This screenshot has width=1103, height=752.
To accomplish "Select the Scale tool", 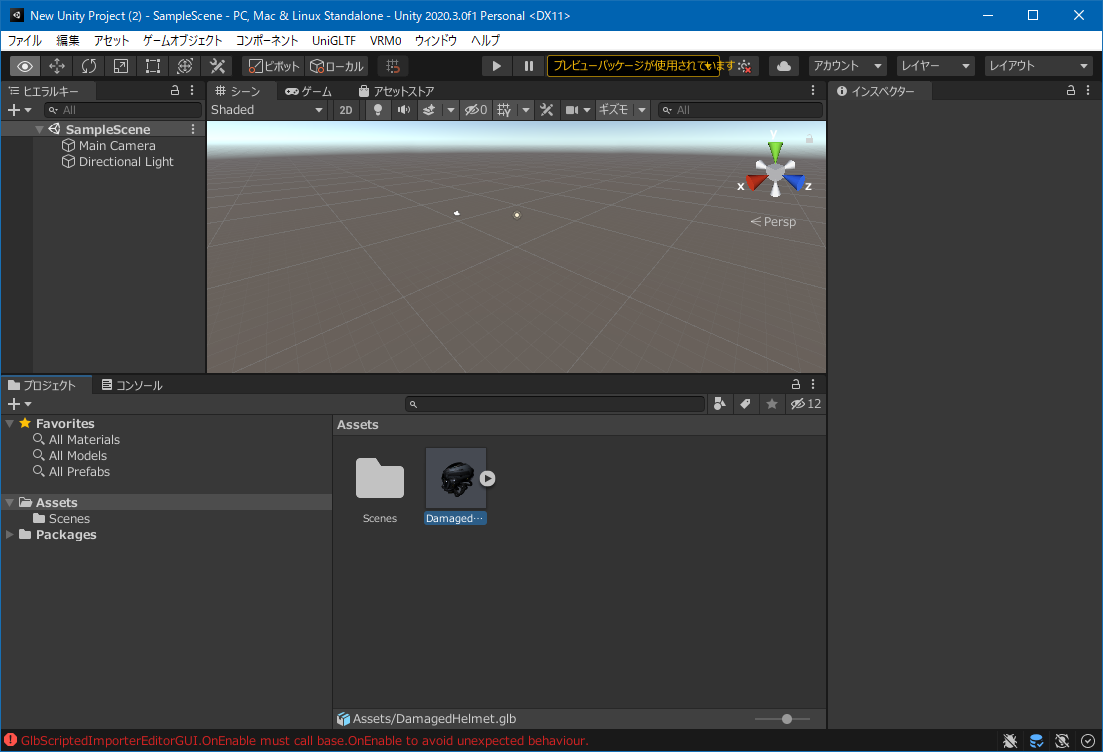I will [120, 66].
